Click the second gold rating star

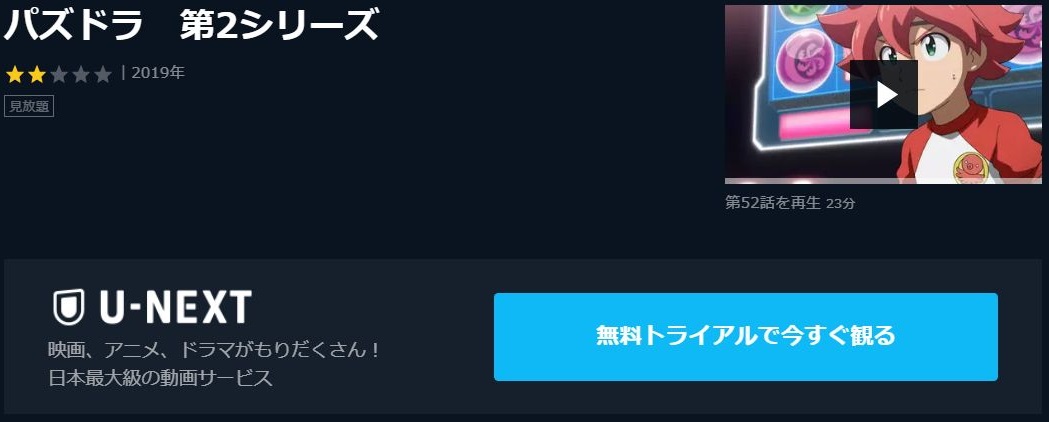click(37, 74)
